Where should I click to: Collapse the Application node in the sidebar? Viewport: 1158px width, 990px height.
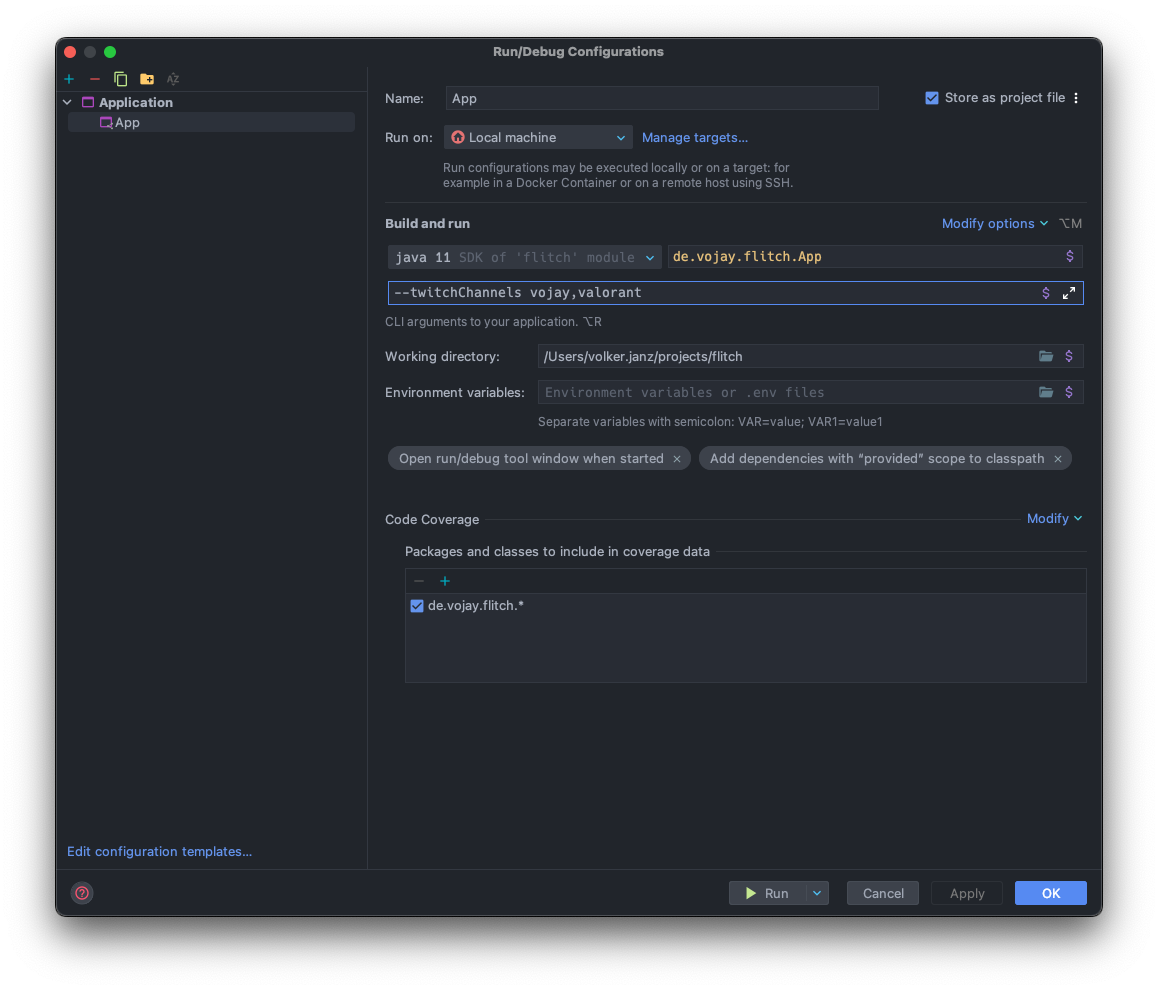tap(66, 102)
